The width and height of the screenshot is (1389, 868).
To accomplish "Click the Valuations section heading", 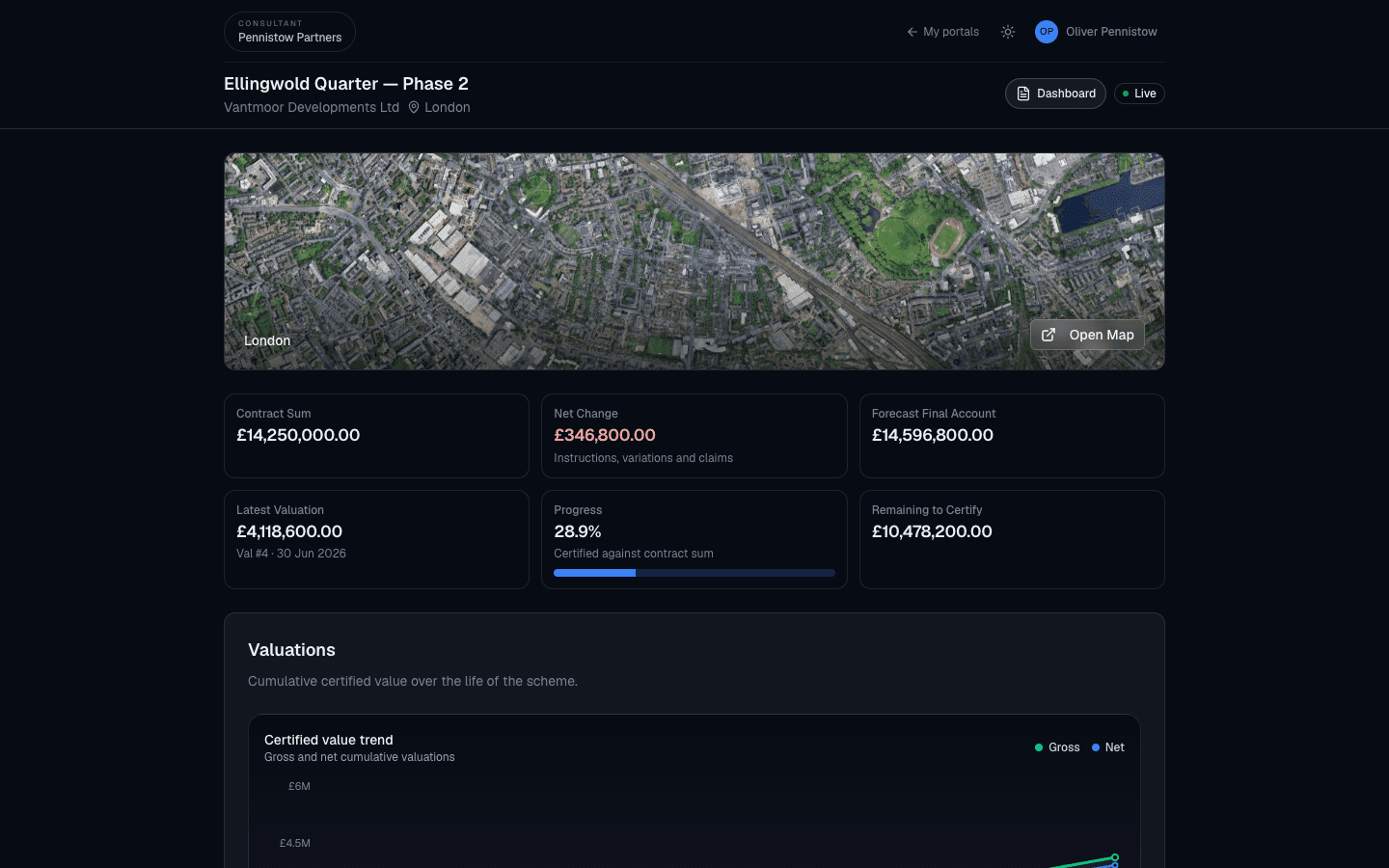I will coord(291,650).
